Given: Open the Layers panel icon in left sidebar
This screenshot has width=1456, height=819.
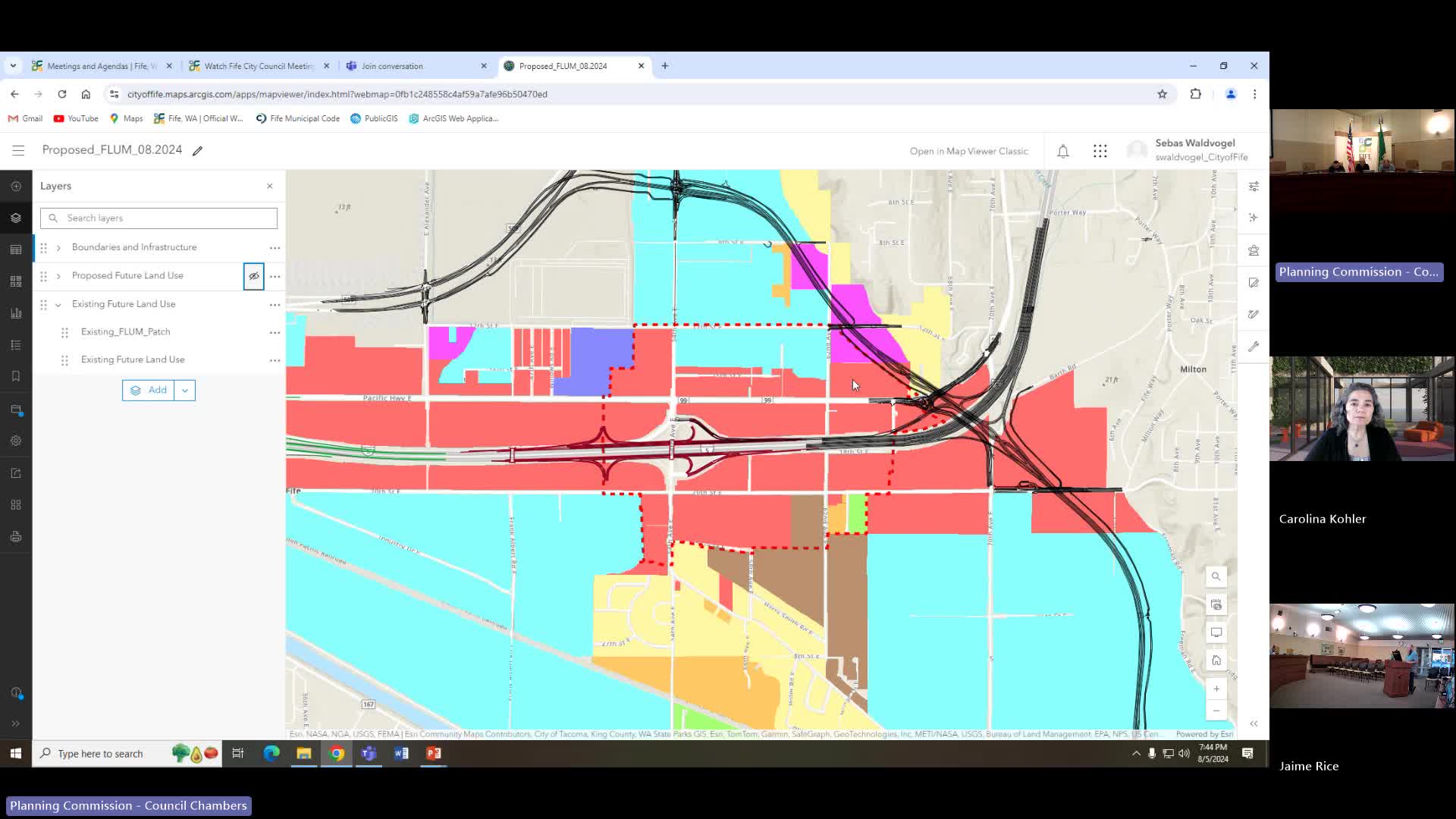Looking at the screenshot, I should [16, 218].
